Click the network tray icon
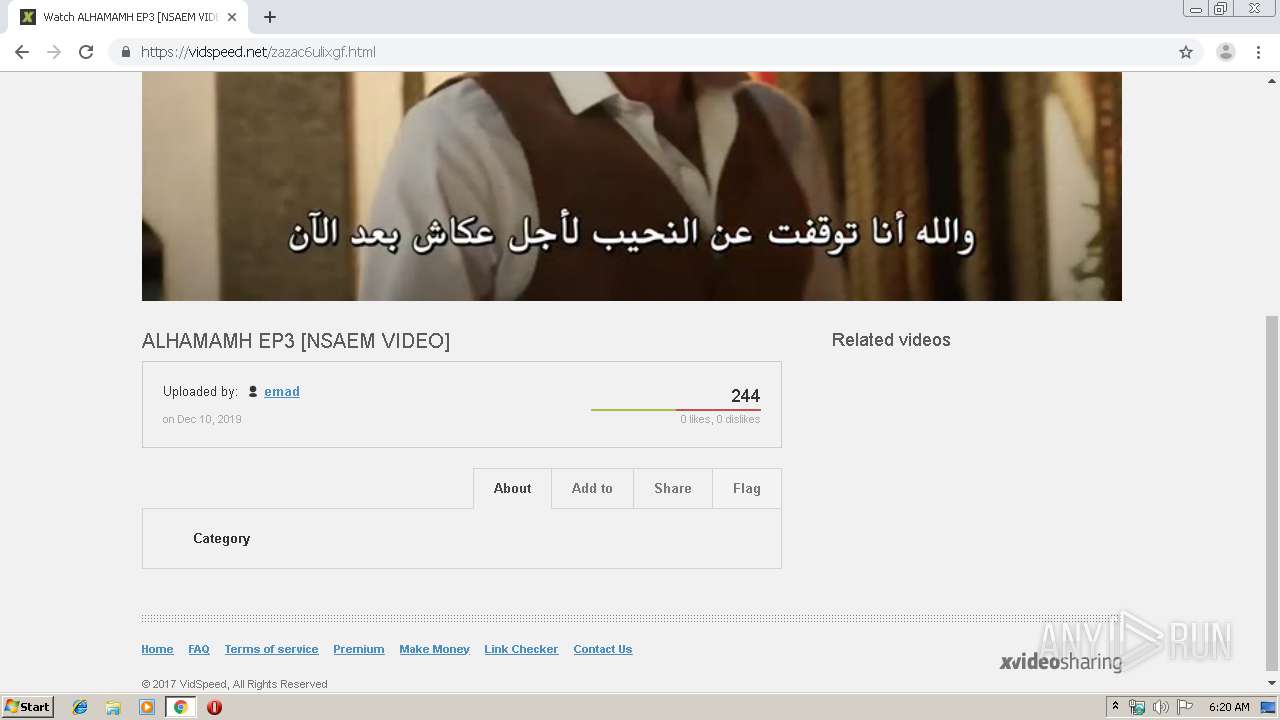The height and width of the screenshot is (720, 1280). tap(1137, 707)
